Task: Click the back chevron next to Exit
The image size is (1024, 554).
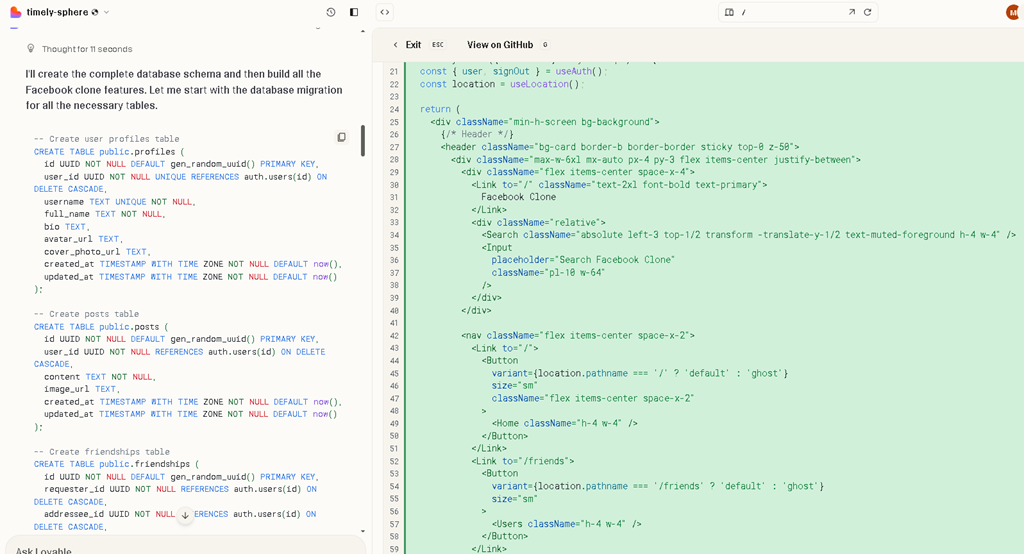Action: pos(395,45)
